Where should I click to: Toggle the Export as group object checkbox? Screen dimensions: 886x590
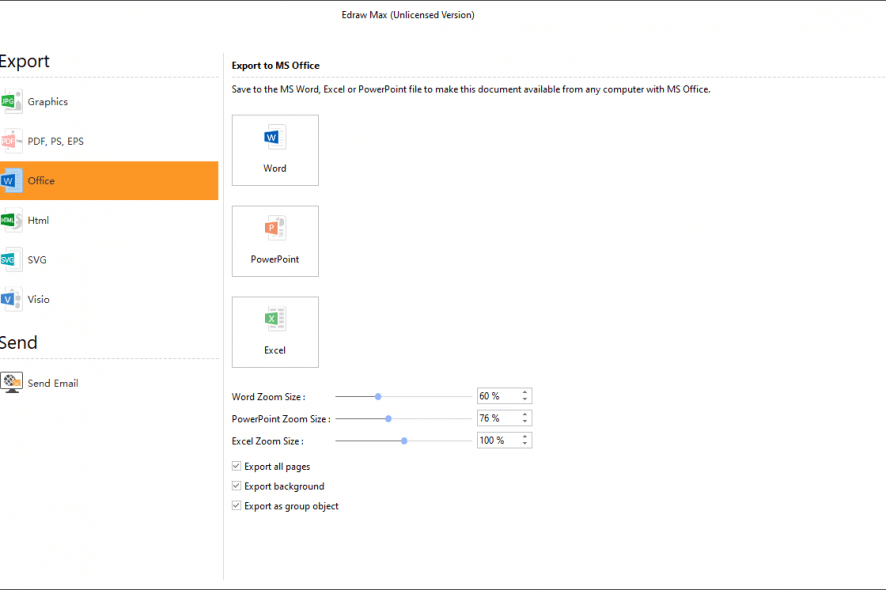pos(236,506)
